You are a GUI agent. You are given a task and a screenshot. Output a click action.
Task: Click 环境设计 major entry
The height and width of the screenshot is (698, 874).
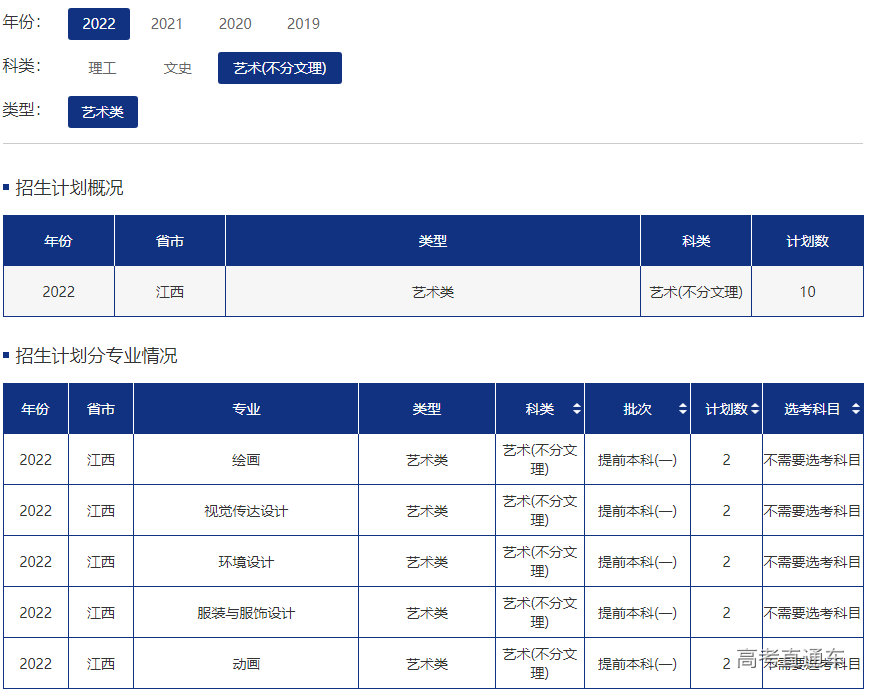pyautogui.click(x=246, y=562)
